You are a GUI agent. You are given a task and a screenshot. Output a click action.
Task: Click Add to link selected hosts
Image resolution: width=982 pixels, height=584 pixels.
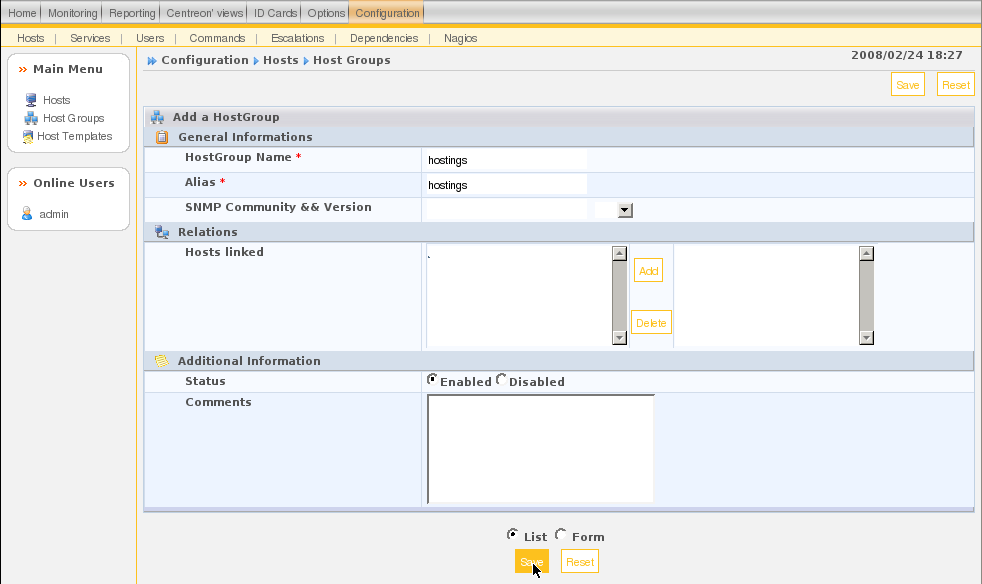648,271
